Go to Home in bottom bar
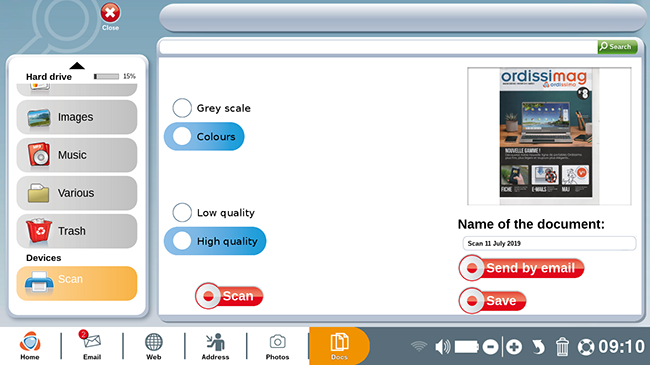650x365 pixels. [x=30, y=346]
